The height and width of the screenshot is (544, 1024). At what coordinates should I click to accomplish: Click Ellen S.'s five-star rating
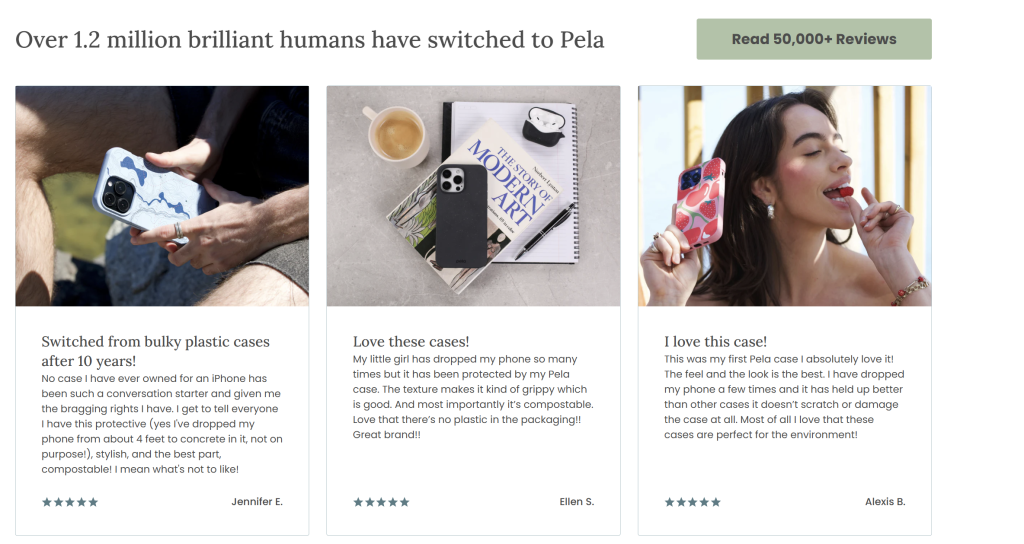tap(381, 502)
